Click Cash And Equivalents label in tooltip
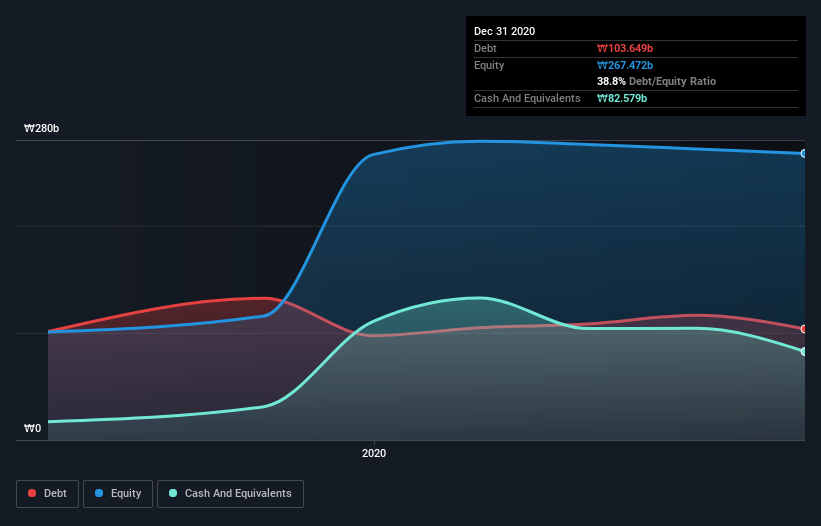Viewport: 821px width, 526px height. coord(527,98)
